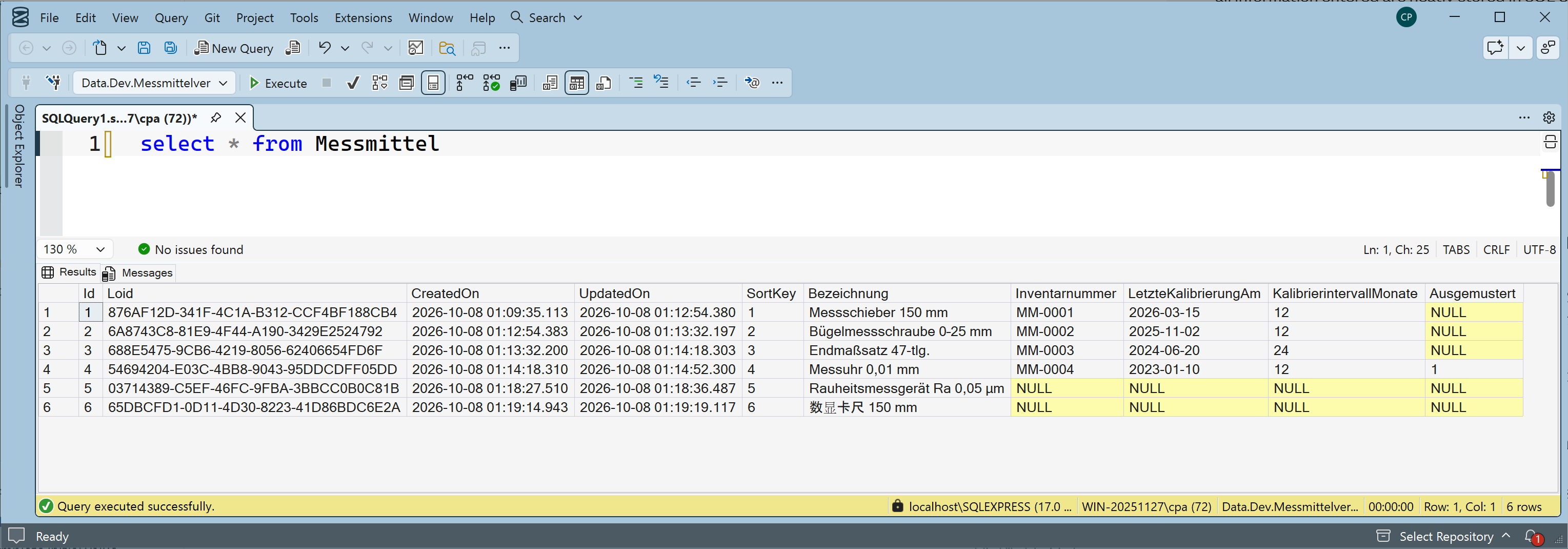Expand the New File dropdown arrow
This screenshot has height=549, width=1568.
121,48
